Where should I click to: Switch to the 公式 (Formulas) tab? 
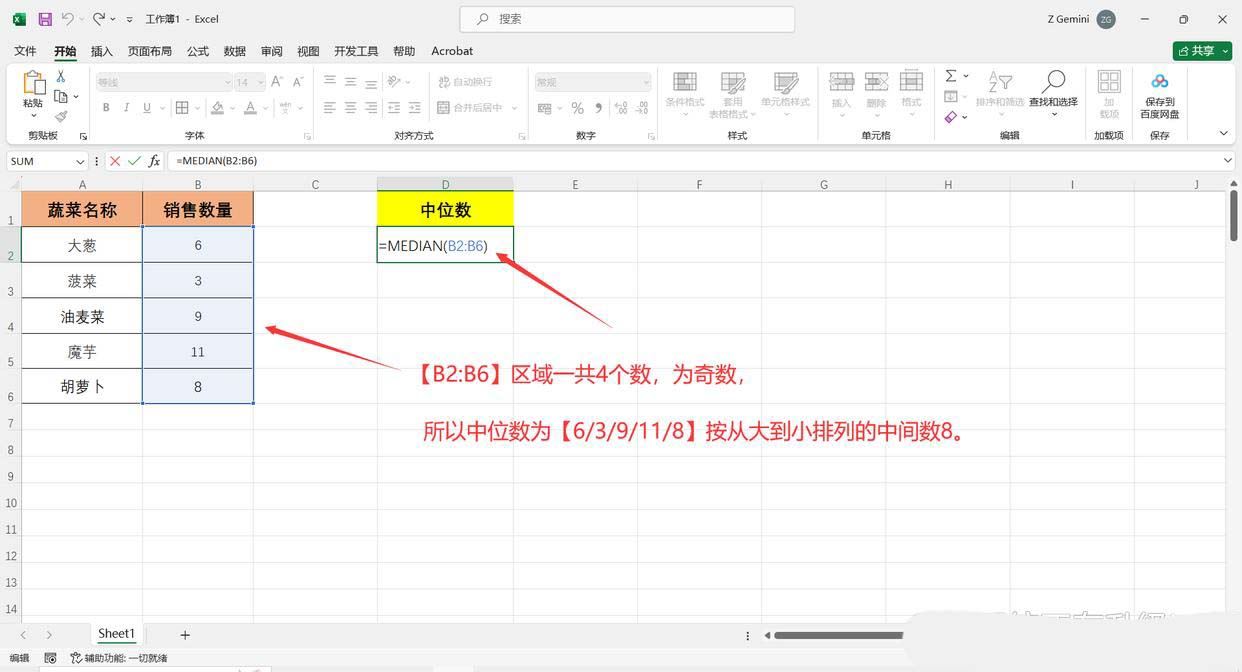(198, 51)
